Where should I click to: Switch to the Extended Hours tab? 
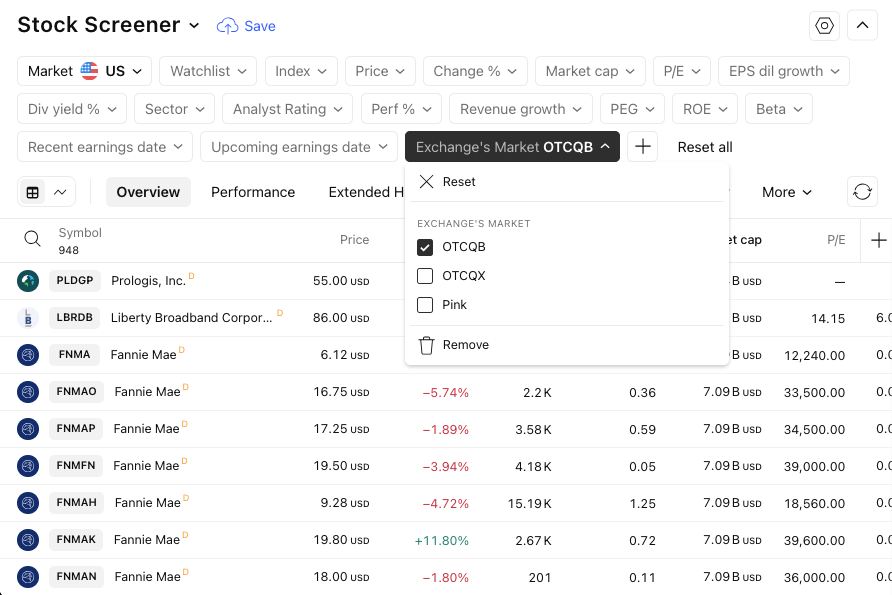[x=366, y=192]
